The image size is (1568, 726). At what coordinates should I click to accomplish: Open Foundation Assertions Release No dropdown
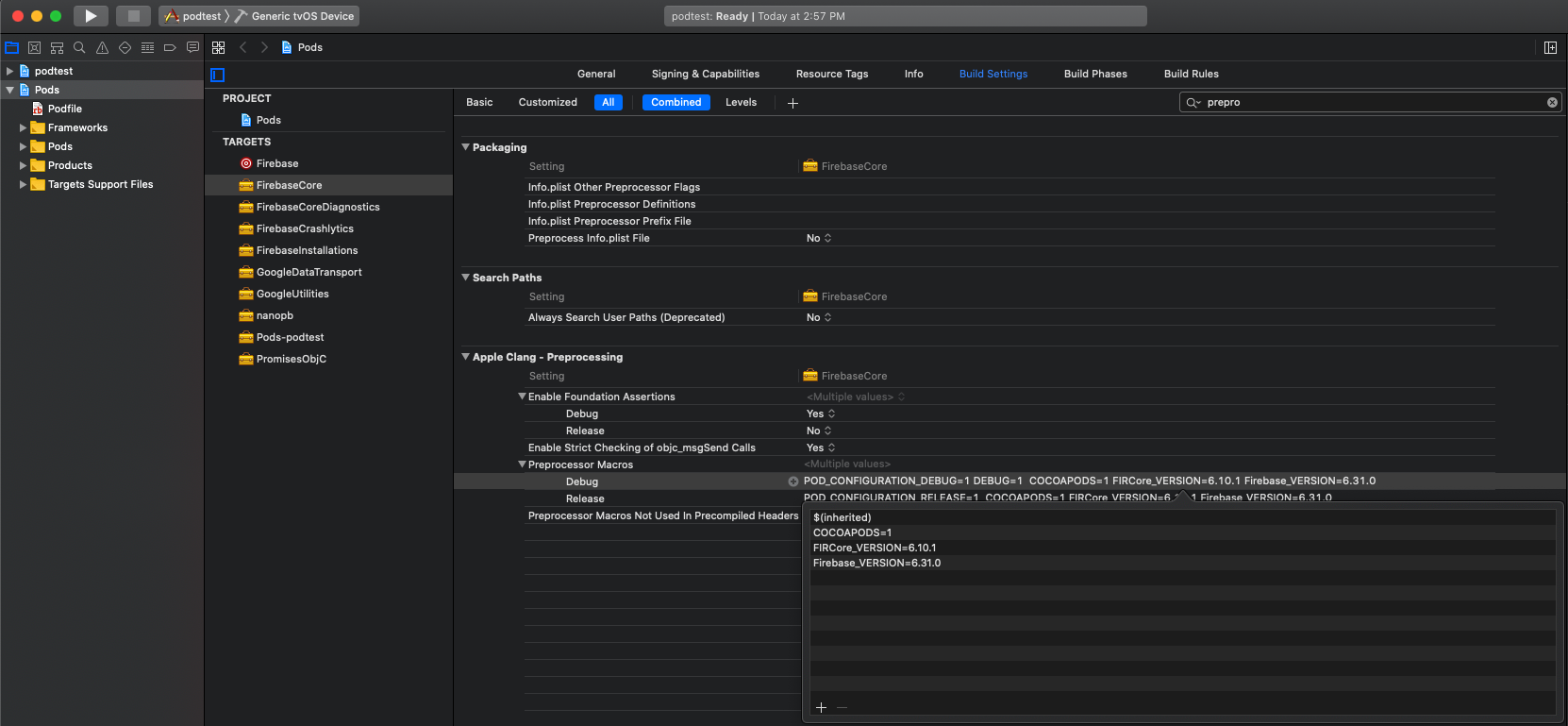tap(819, 431)
